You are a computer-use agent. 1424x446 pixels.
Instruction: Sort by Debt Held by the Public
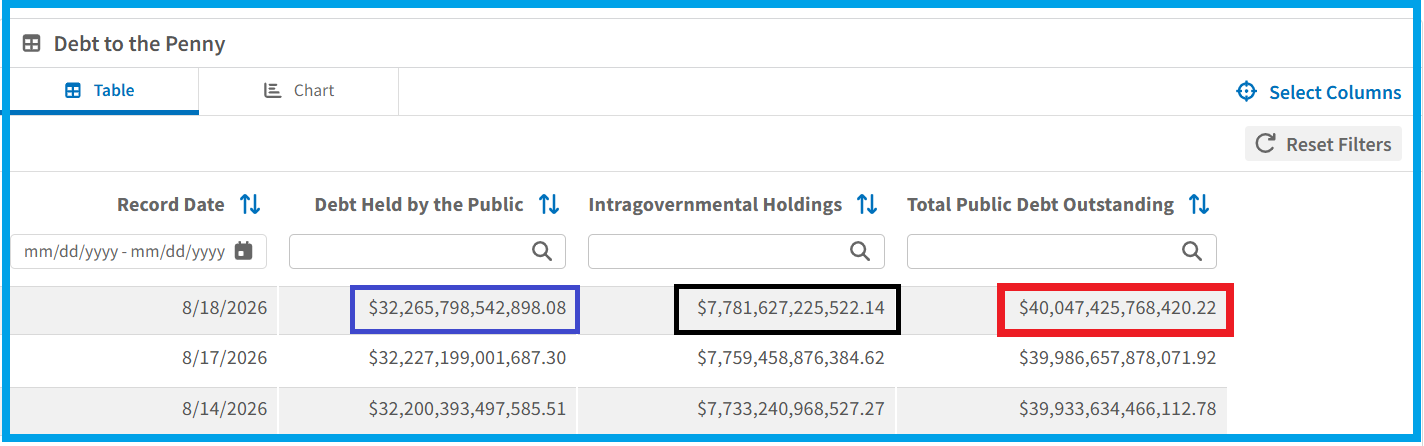[549, 205]
